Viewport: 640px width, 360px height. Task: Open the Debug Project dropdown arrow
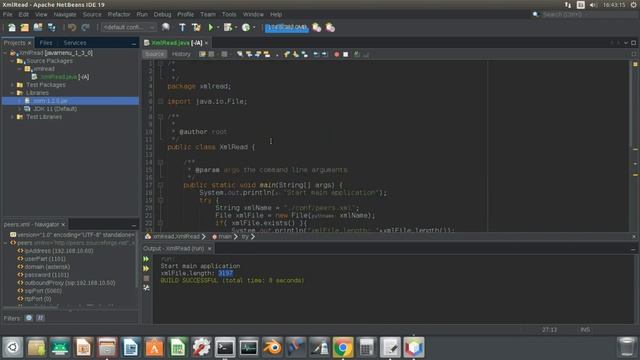point(236,27)
